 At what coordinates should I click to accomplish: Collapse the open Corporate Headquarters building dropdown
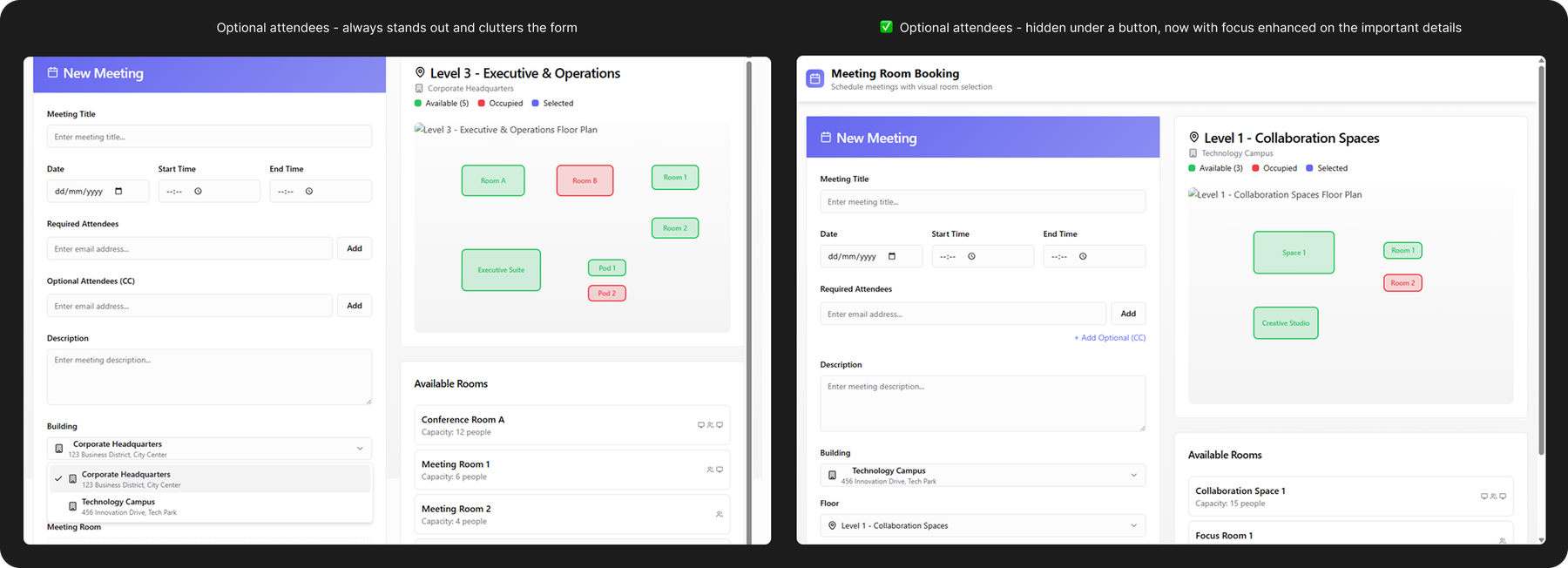click(x=360, y=449)
